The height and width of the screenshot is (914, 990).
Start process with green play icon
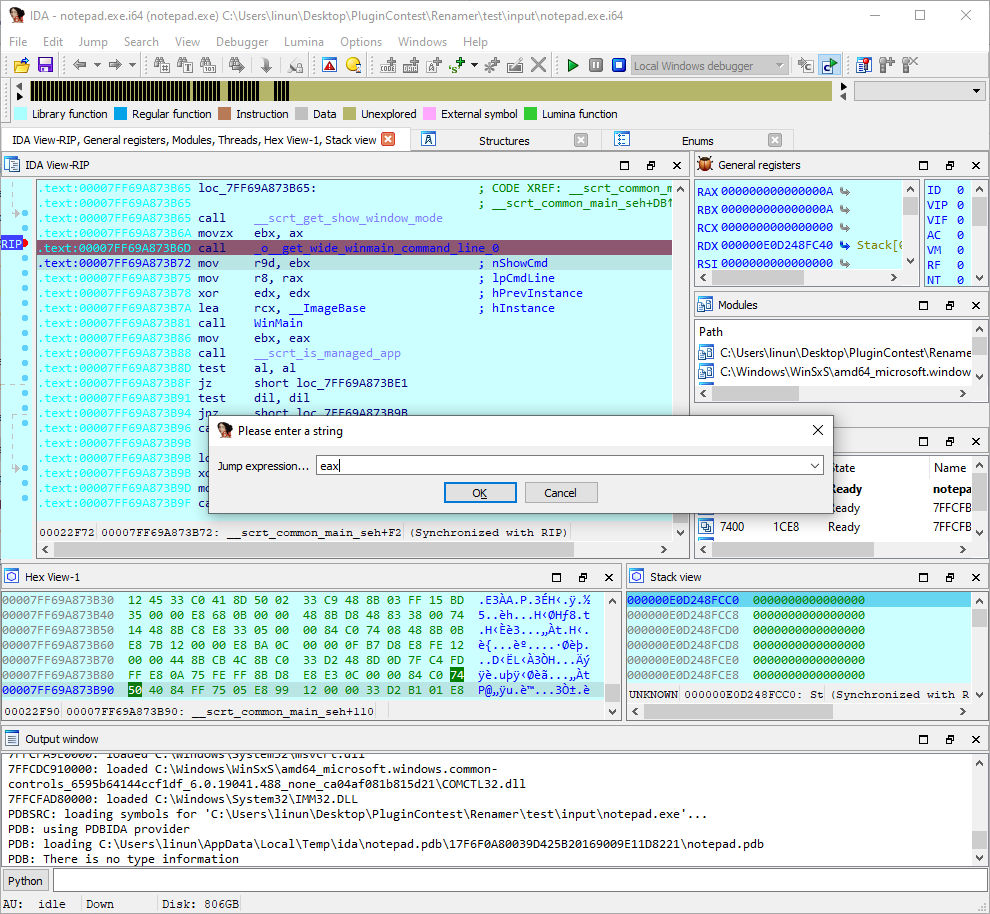click(x=573, y=65)
